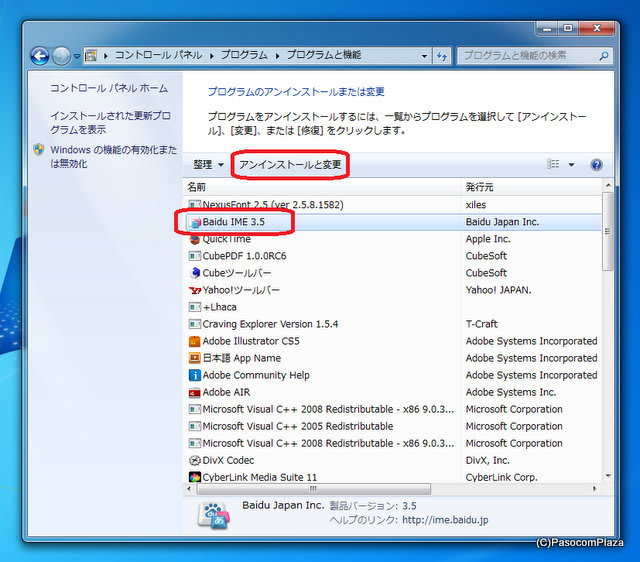This screenshot has width=640, height=562.
Task: Select Microsoft Visual C++ 2005 Redistributable text
Action: pos(298,426)
